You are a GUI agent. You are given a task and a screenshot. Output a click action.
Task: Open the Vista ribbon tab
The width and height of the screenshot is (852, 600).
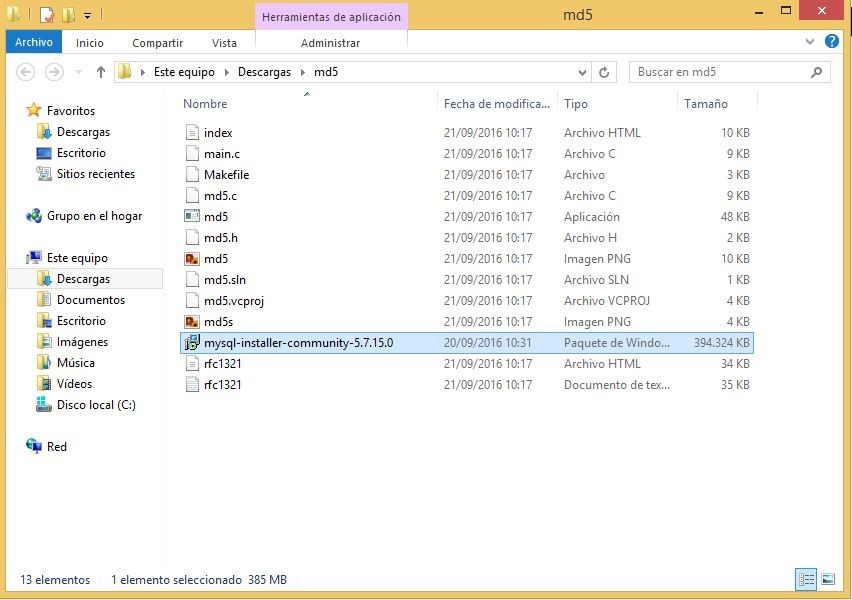224,43
